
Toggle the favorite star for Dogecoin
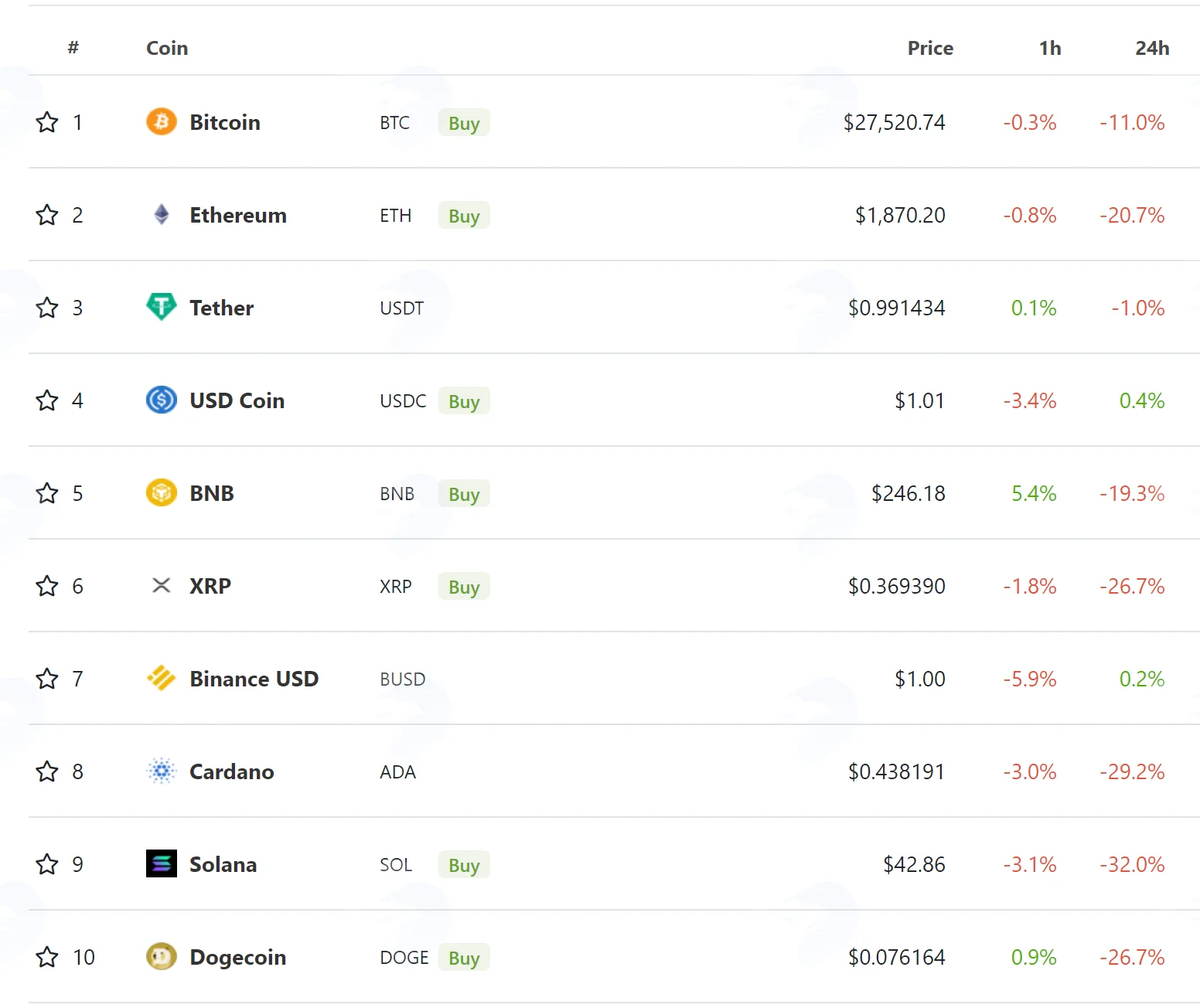click(x=47, y=957)
